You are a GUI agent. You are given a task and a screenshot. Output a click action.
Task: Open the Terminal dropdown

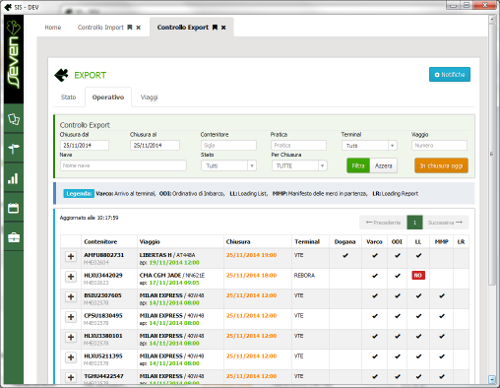(x=369, y=146)
